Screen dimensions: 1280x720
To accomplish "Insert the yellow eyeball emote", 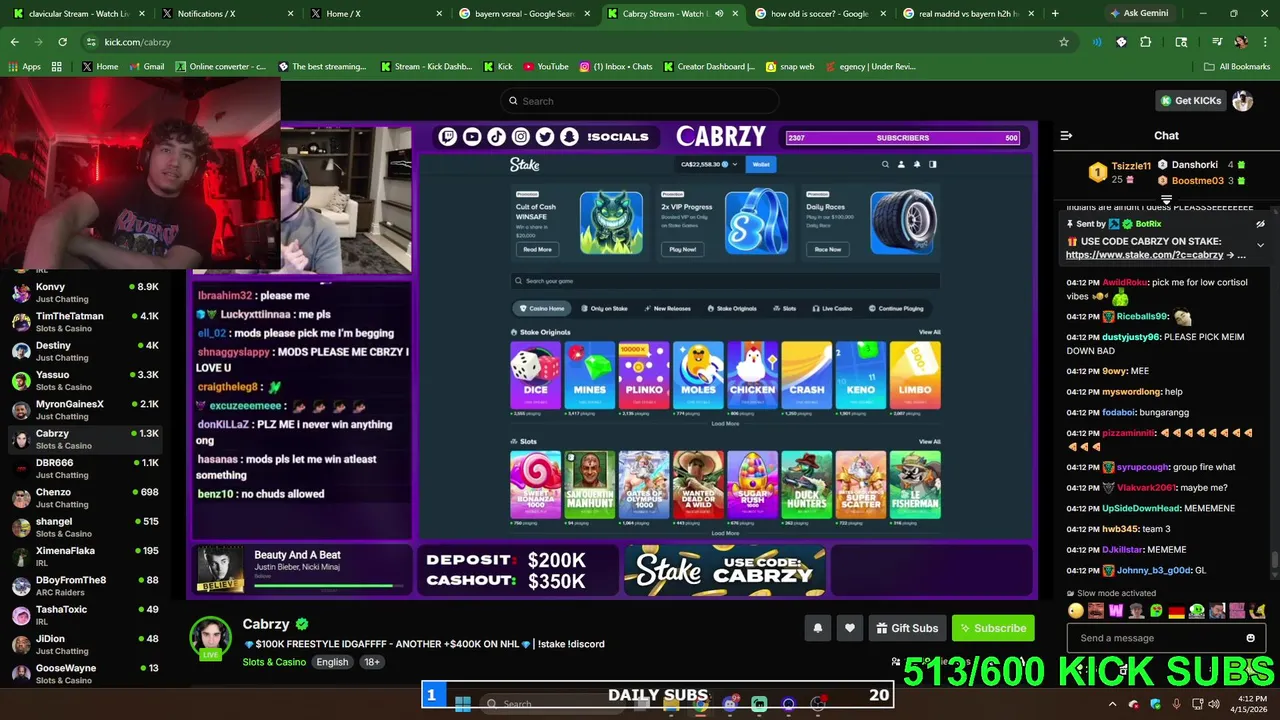I will [x=1076, y=611].
